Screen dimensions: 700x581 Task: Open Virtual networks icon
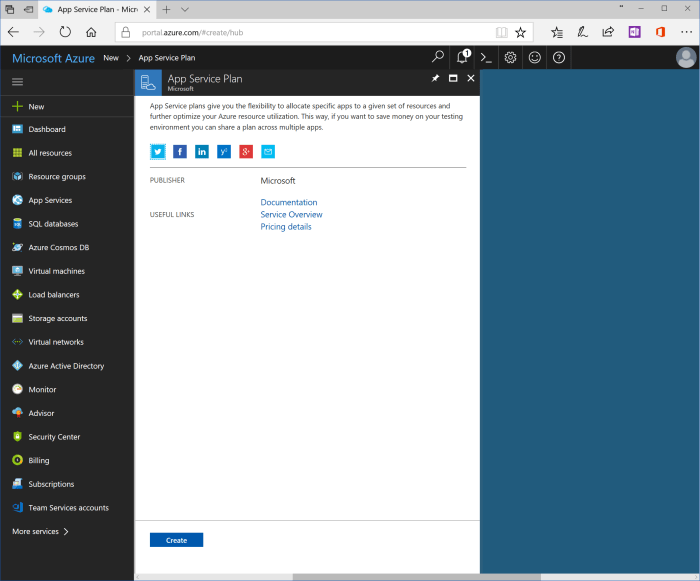tap(17, 342)
